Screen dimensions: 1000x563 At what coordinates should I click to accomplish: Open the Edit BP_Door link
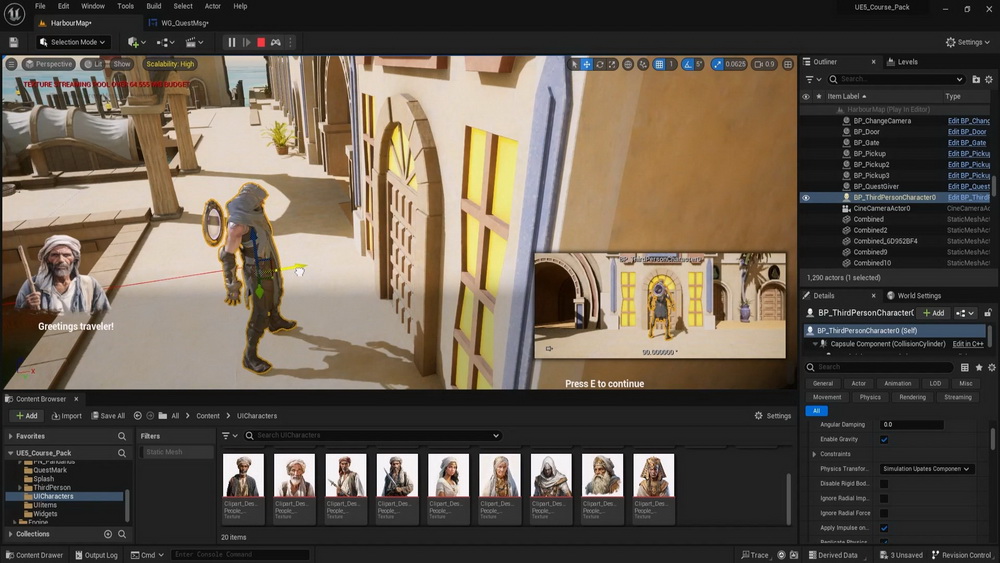(967, 132)
